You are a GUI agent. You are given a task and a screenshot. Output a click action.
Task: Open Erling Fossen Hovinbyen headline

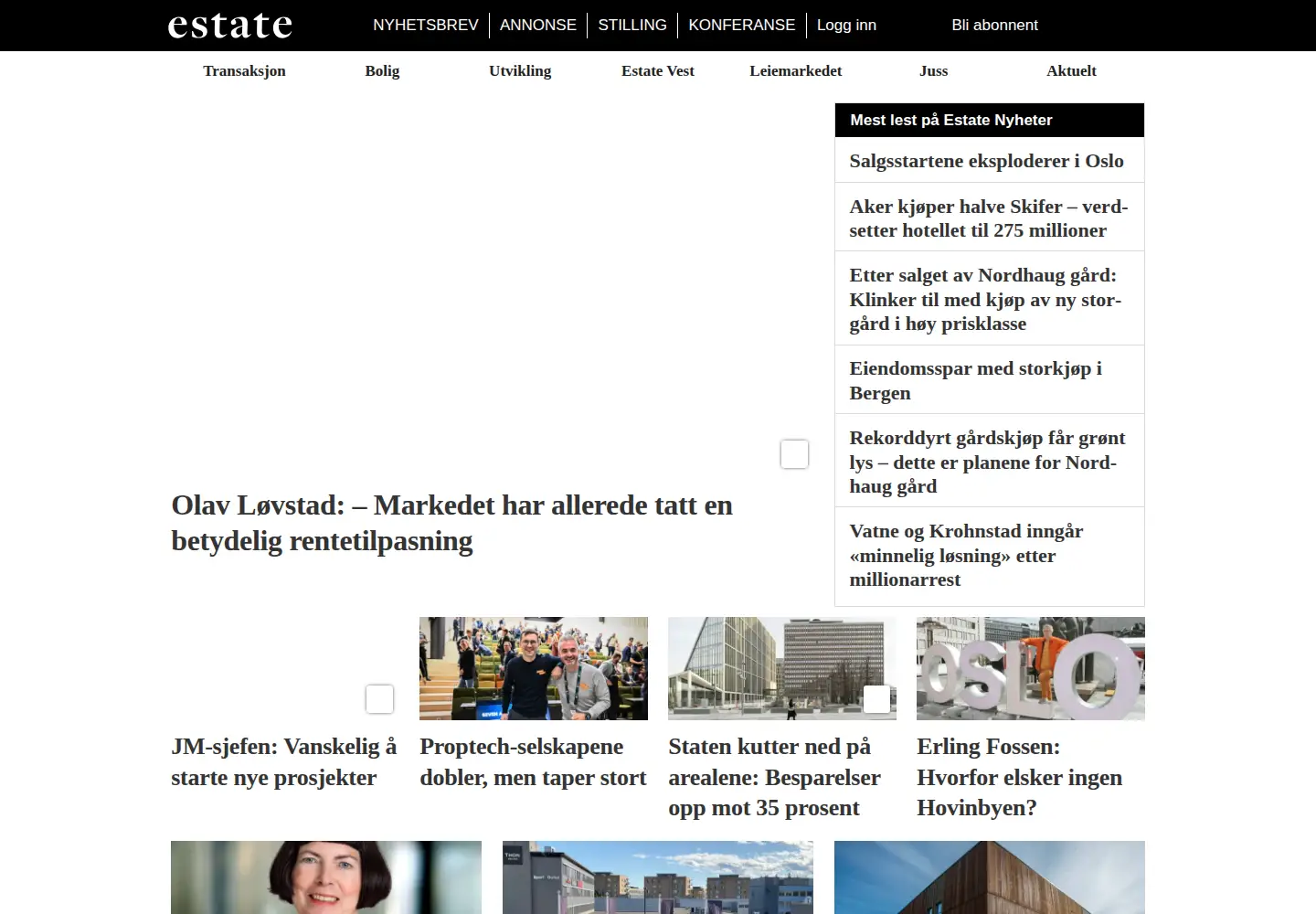(1019, 777)
